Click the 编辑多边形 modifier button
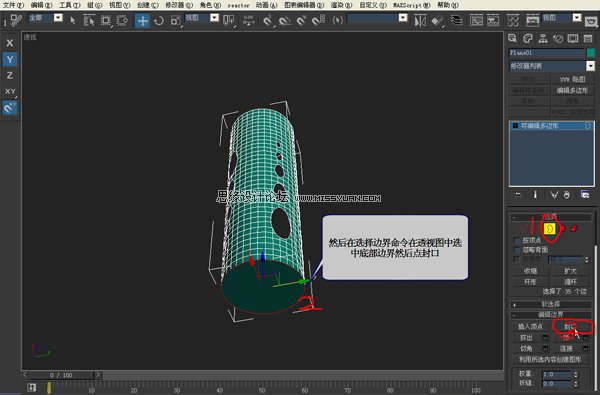Viewport: 600px width, 395px height. (572, 90)
